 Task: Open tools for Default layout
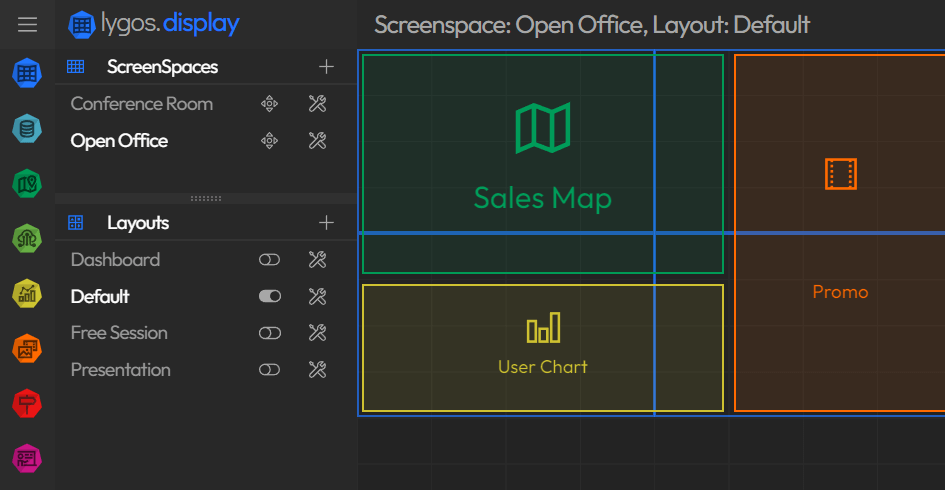pos(318,296)
